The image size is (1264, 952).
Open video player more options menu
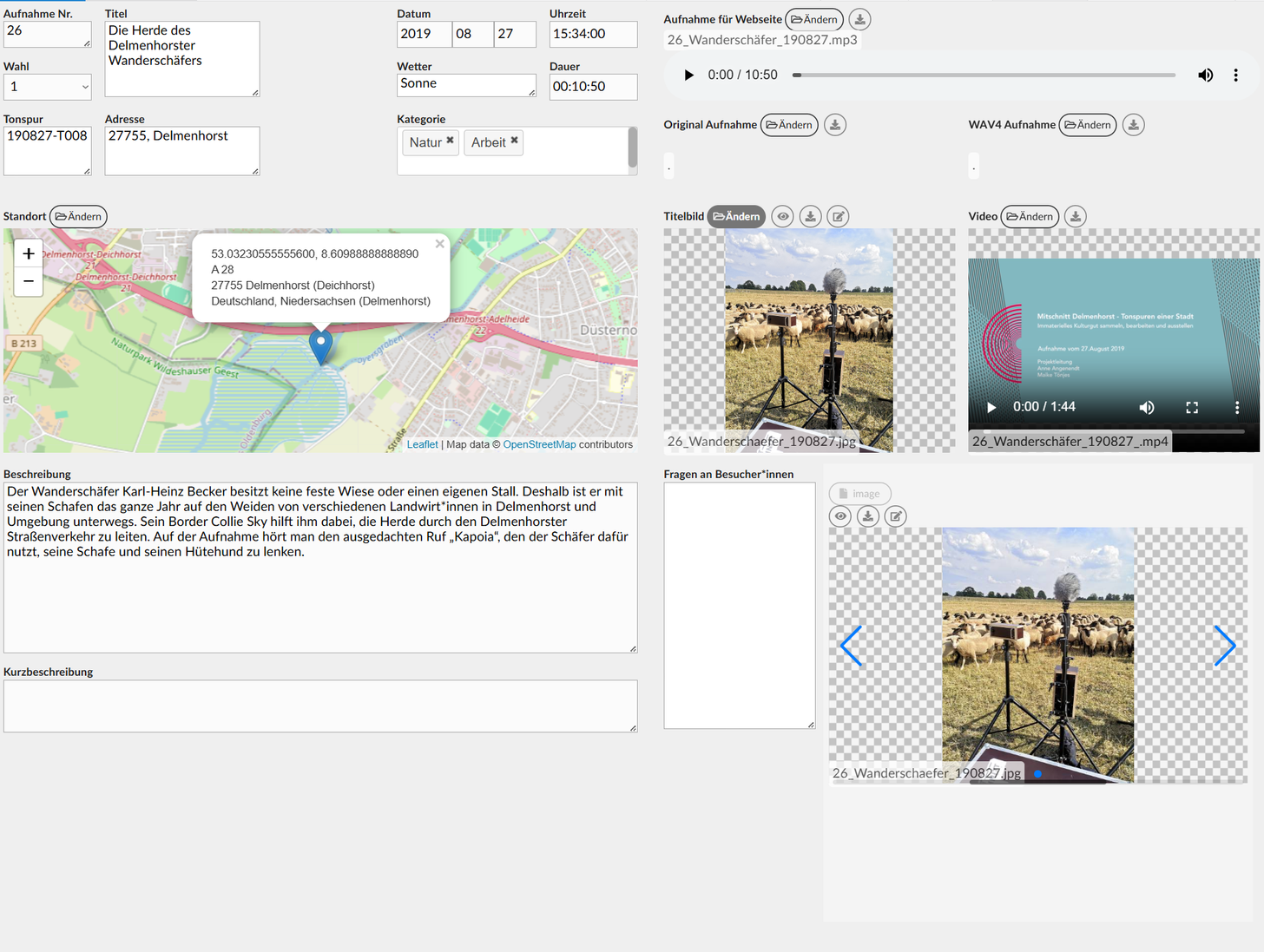(x=1236, y=407)
